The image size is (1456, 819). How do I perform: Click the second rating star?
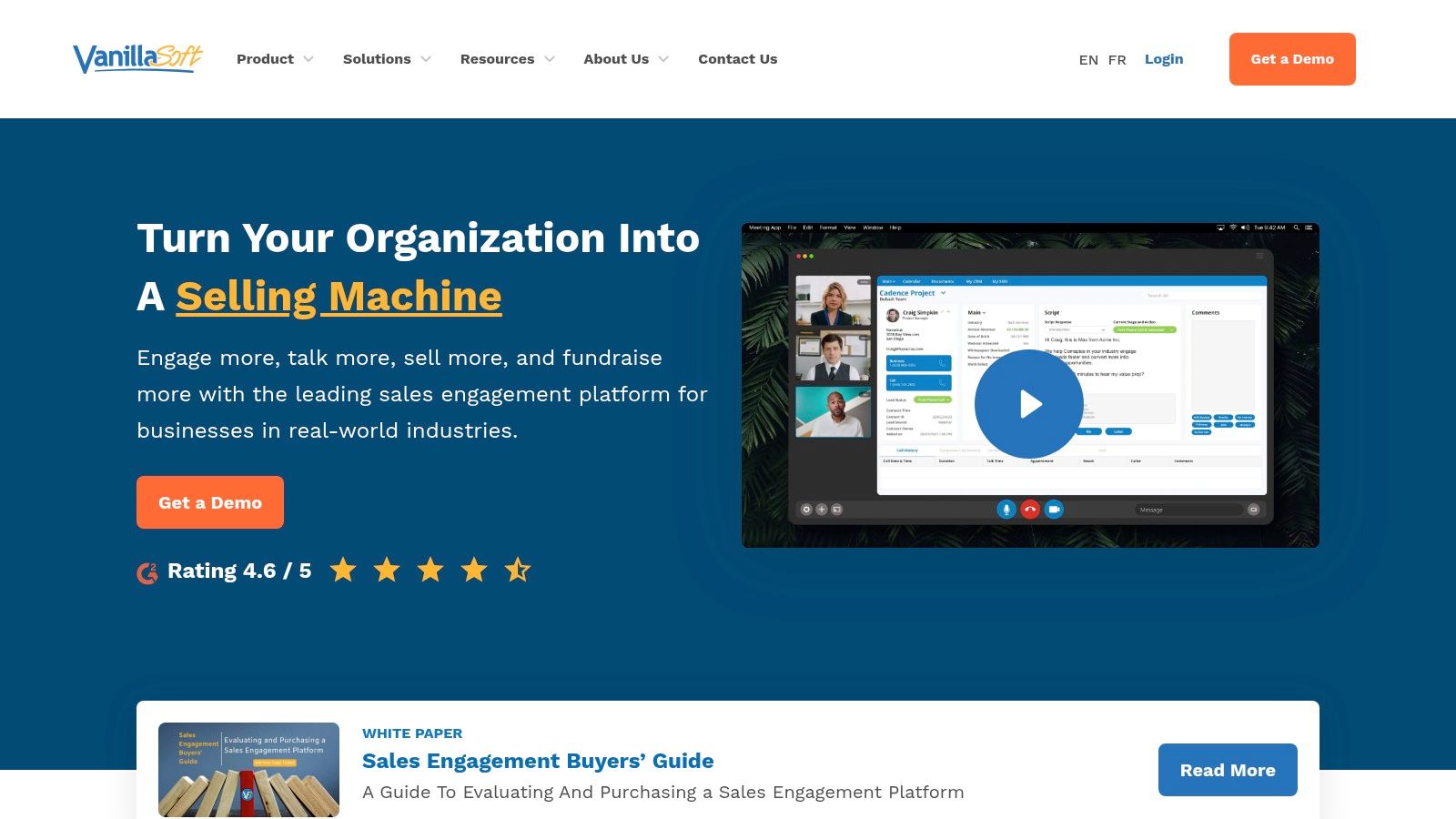(x=387, y=571)
